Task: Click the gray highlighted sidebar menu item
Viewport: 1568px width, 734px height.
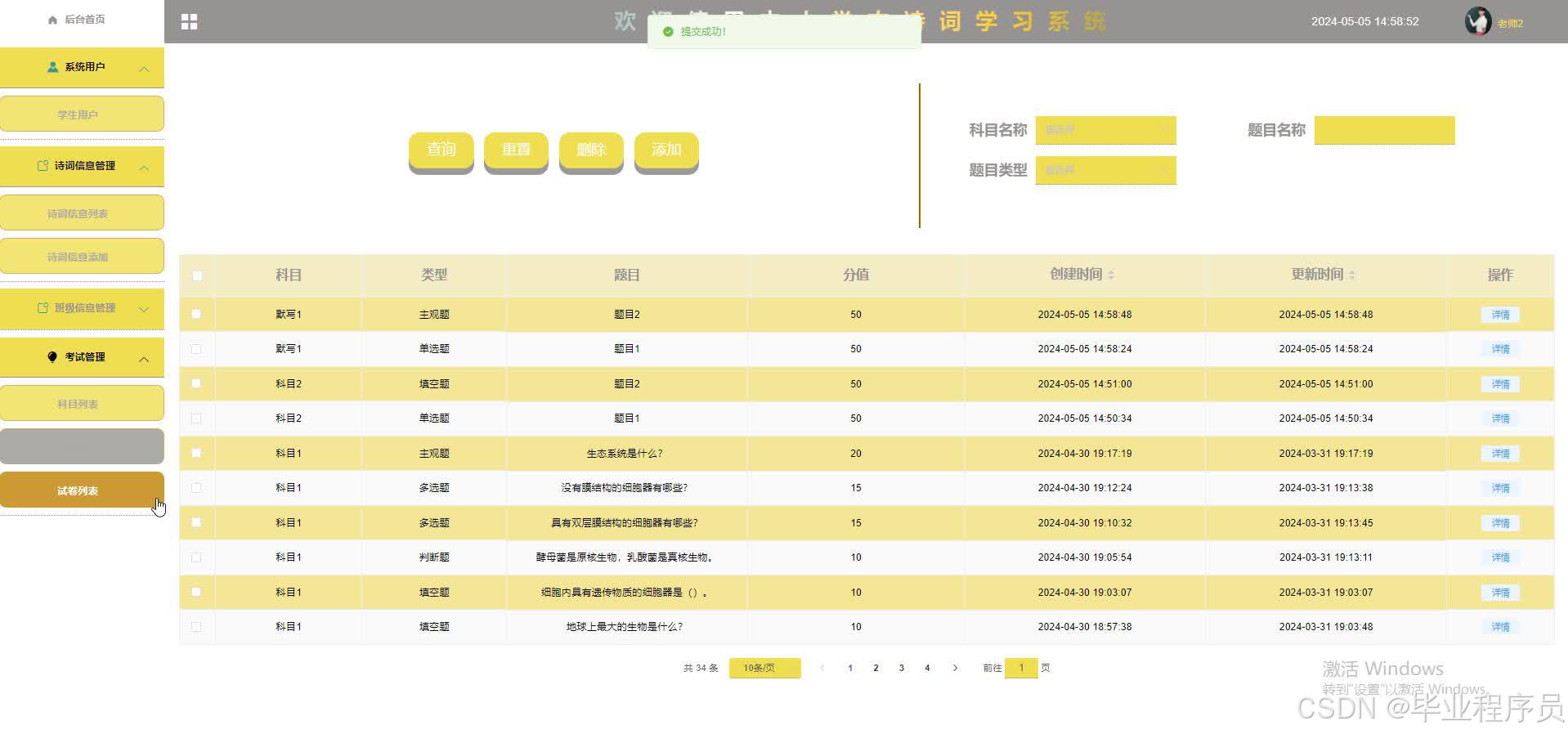Action: pyautogui.click(x=82, y=446)
